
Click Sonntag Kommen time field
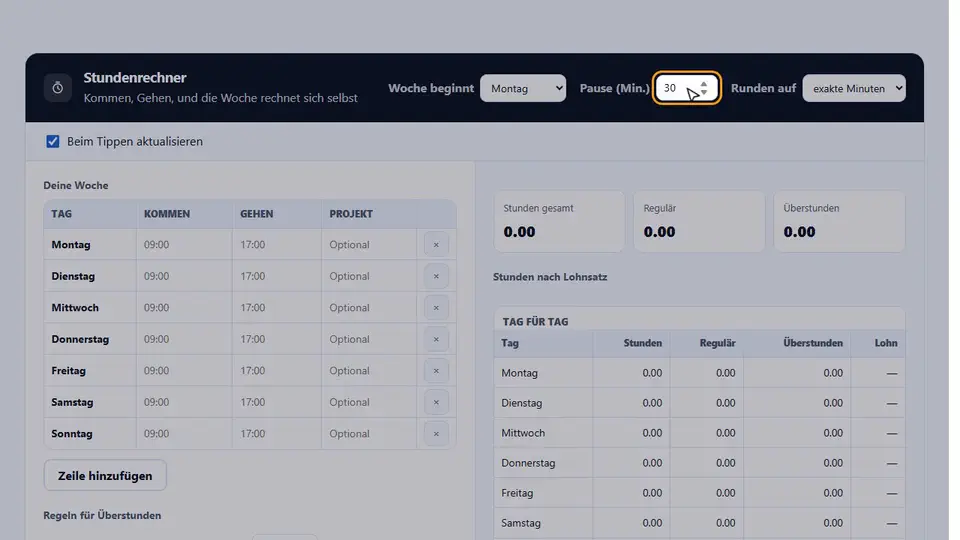point(184,434)
